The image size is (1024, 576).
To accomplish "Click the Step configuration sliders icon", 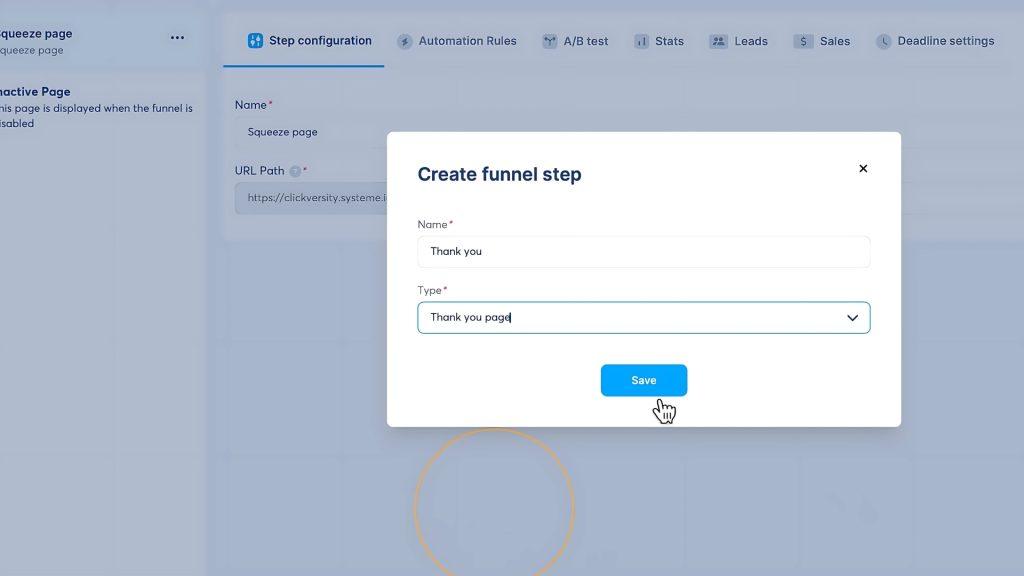I will 255,40.
